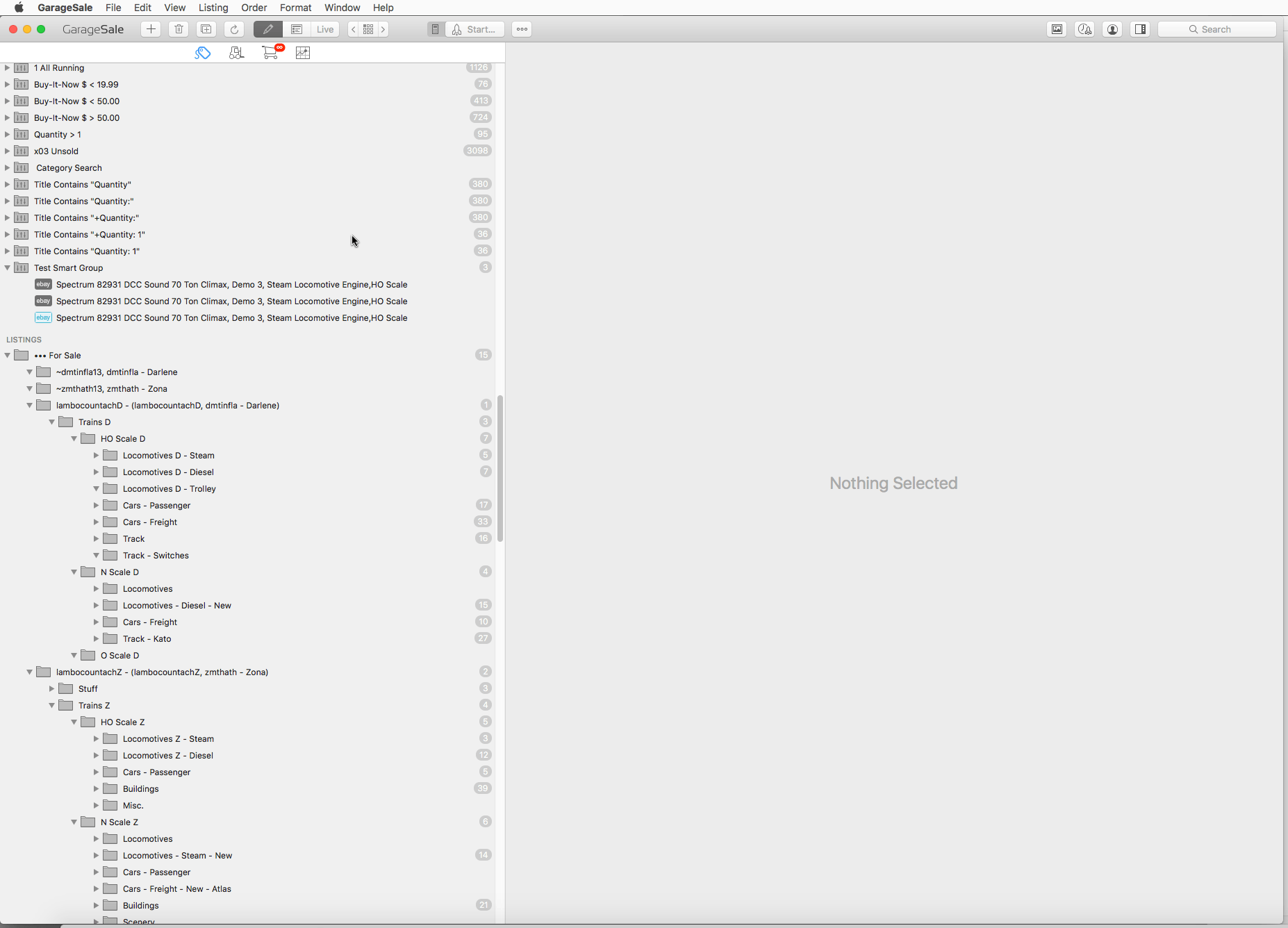1288x928 pixels.
Task: Click the add new listing plus icon
Action: click(x=151, y=29)
